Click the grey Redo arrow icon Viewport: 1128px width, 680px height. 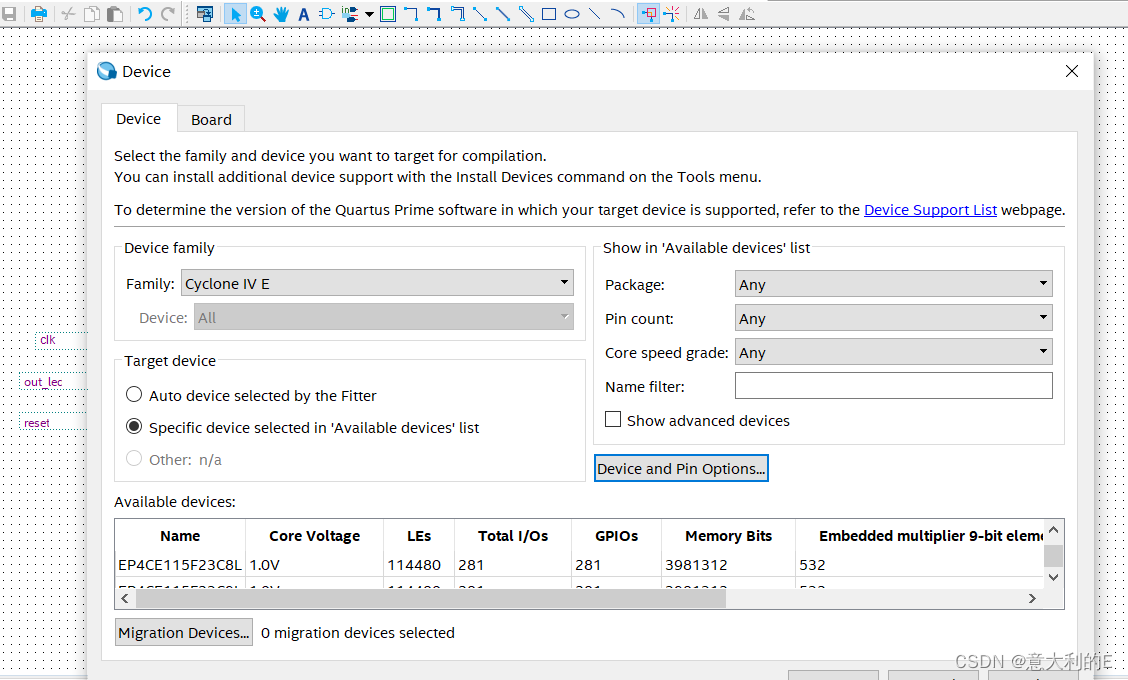168,14
